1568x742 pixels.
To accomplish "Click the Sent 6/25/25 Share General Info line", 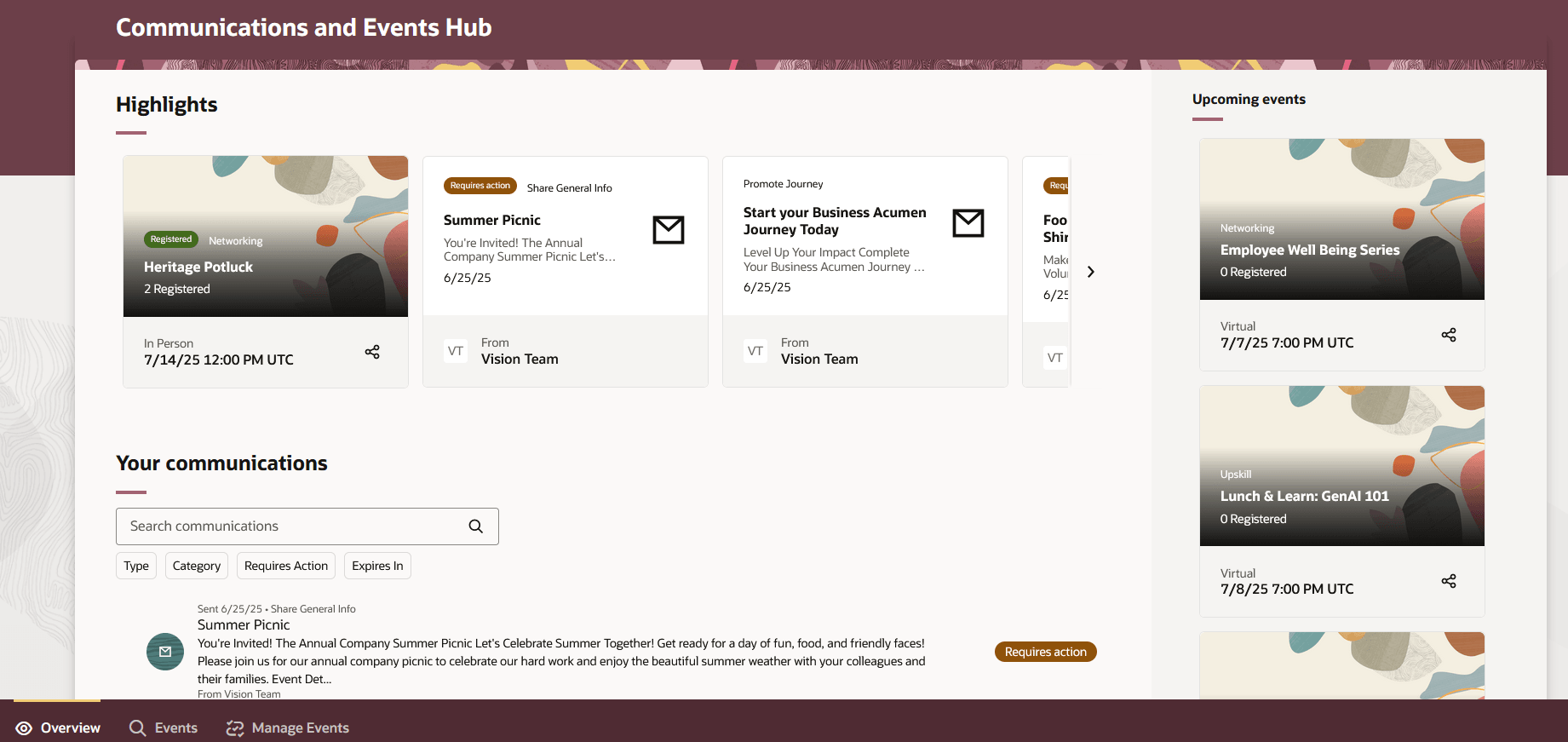I will pyautogui.click(x=277, y=609).
